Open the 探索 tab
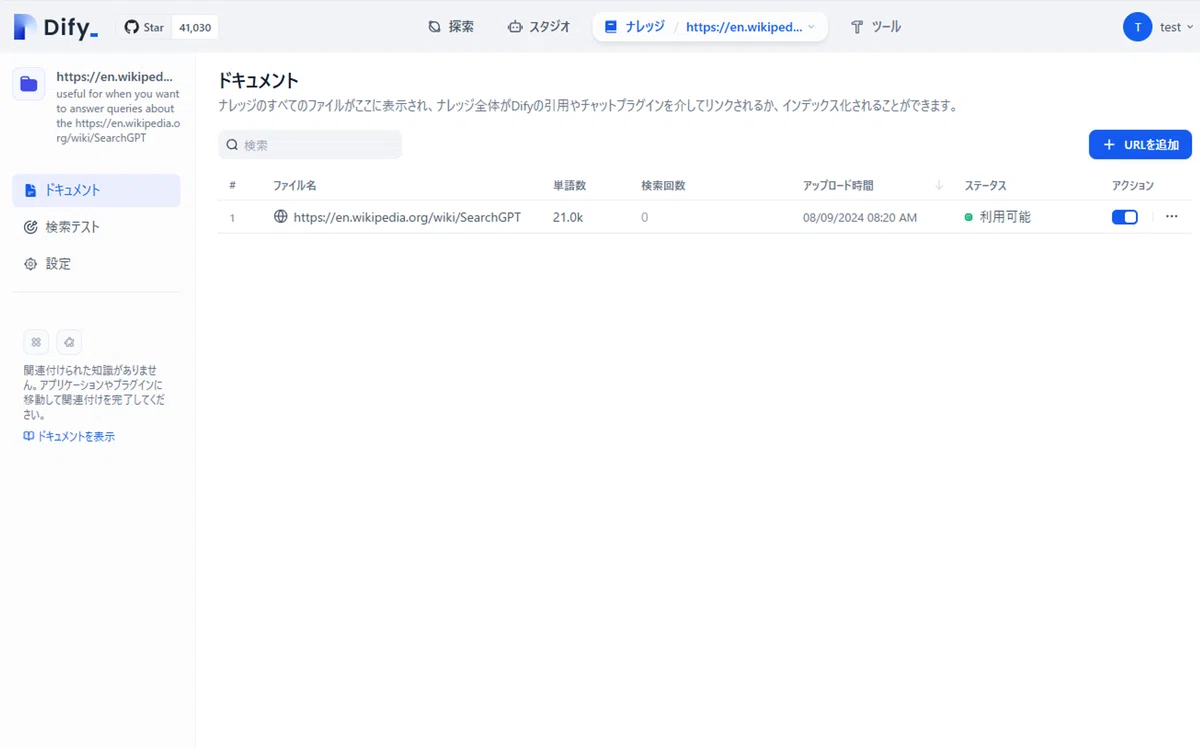This screenshot has width=1200, height=749. click(451, 27)
